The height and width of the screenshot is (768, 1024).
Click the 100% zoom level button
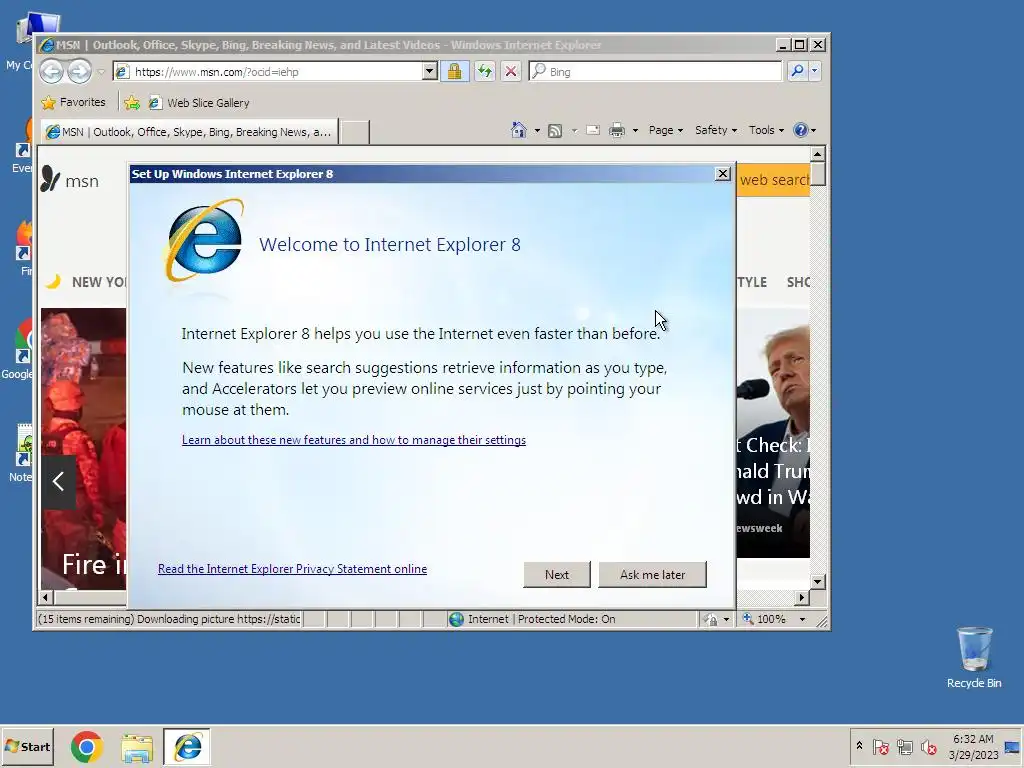[x=764, y=619]
